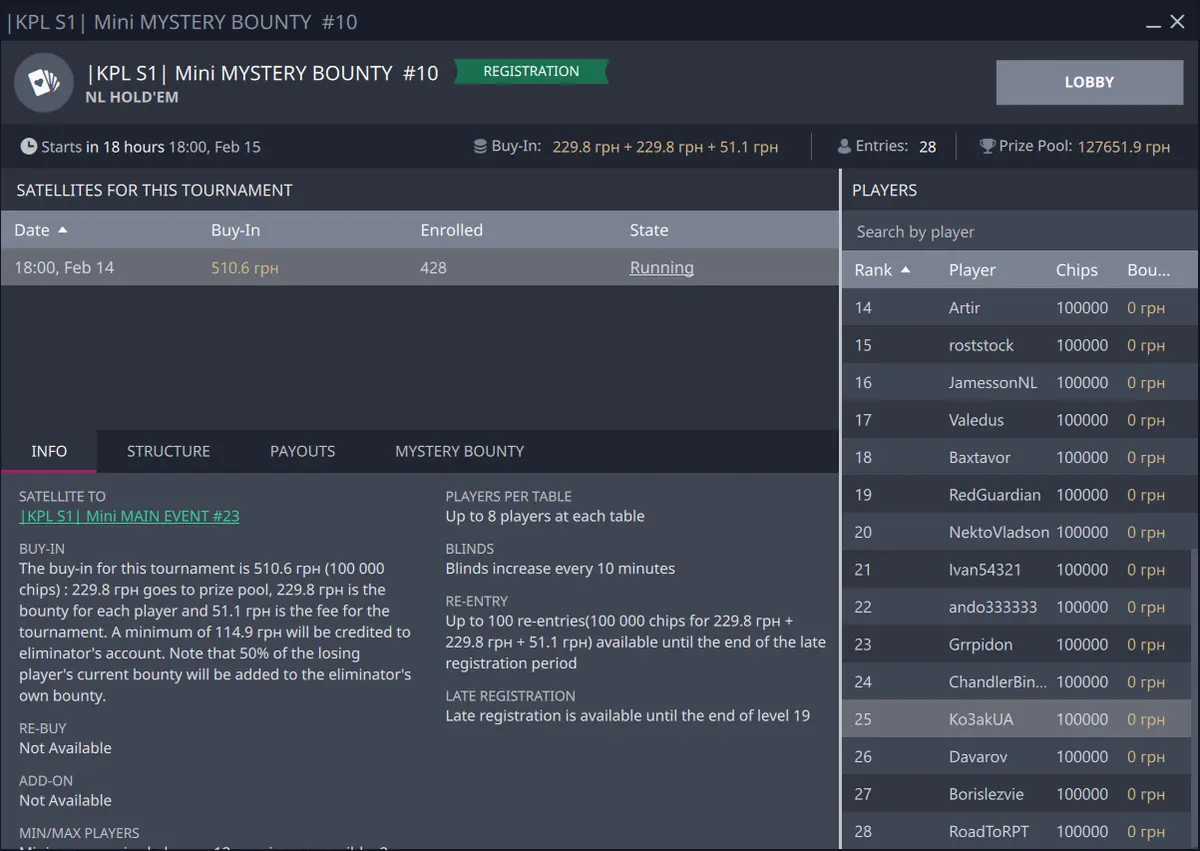Sort satellites by Date column arrow

[x=63, y=230]
